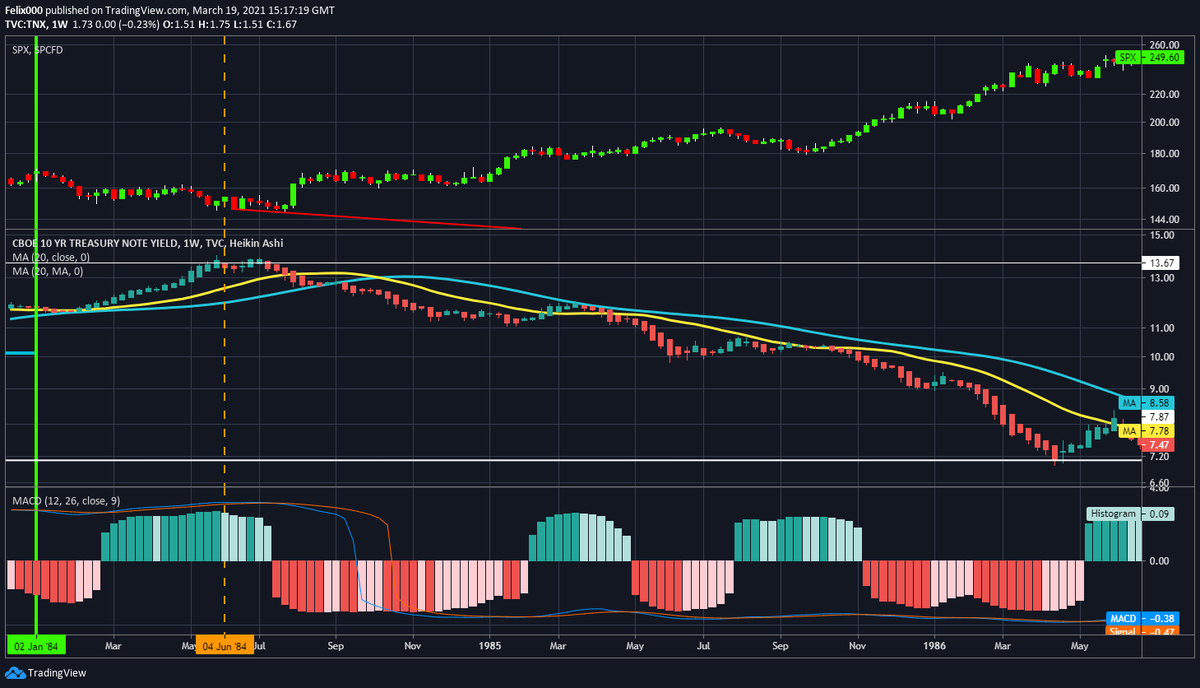Click the cyan MA 8.58 price tag
The width and height of the screenshot is (1200, 688).
(x=1145, y=402)
